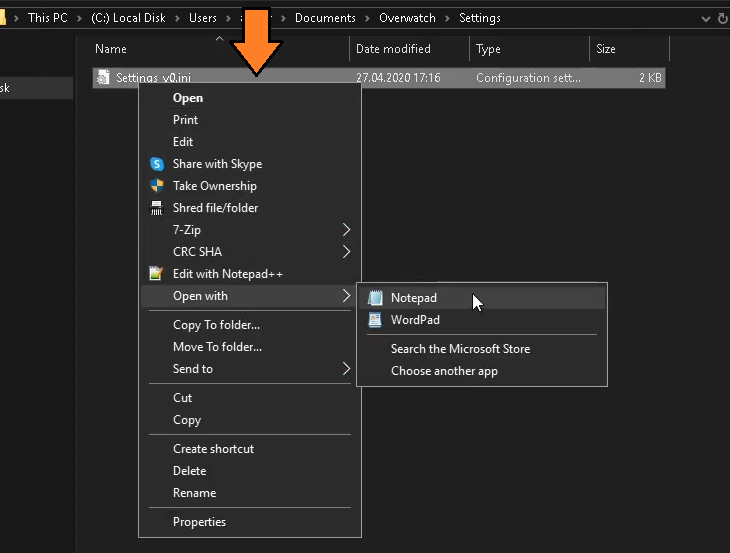This screenshot has height=553, width=730.
Task: Open the address bar history dropdown
Action: coord(706,19)
